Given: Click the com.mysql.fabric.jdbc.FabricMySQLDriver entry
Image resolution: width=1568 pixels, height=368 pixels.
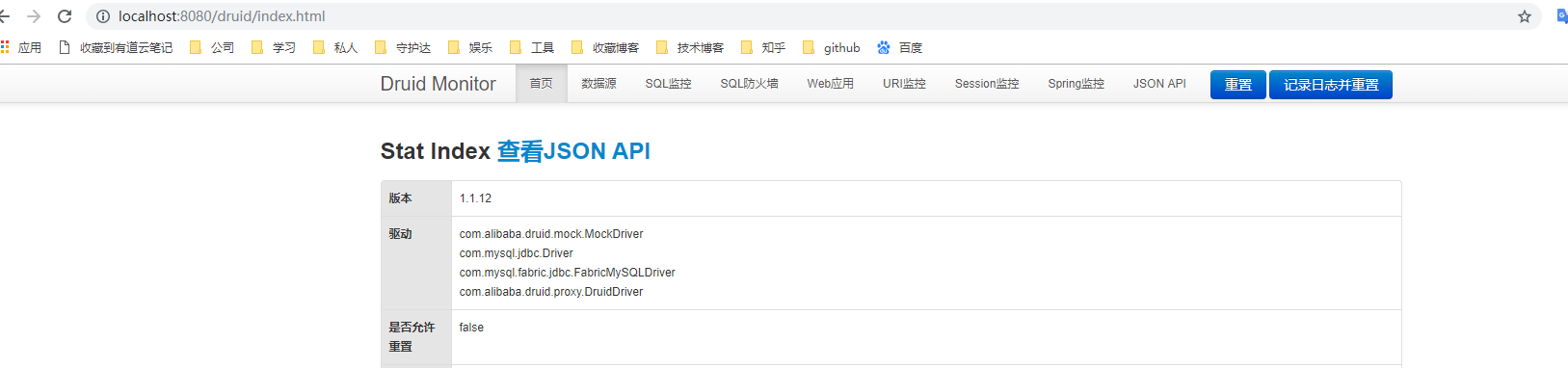Looking at the screenshot, I should click(567, 273).
